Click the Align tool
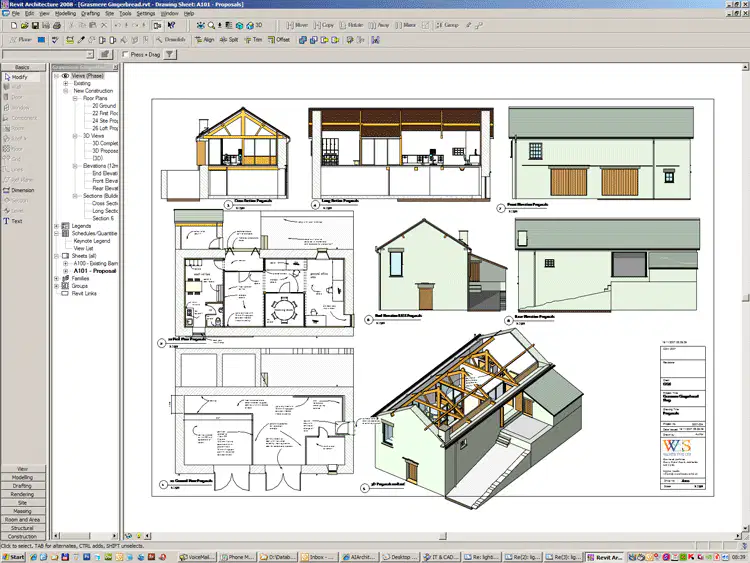Image resolution: width=750 pixels, height=563 pixels. point(205,40)
